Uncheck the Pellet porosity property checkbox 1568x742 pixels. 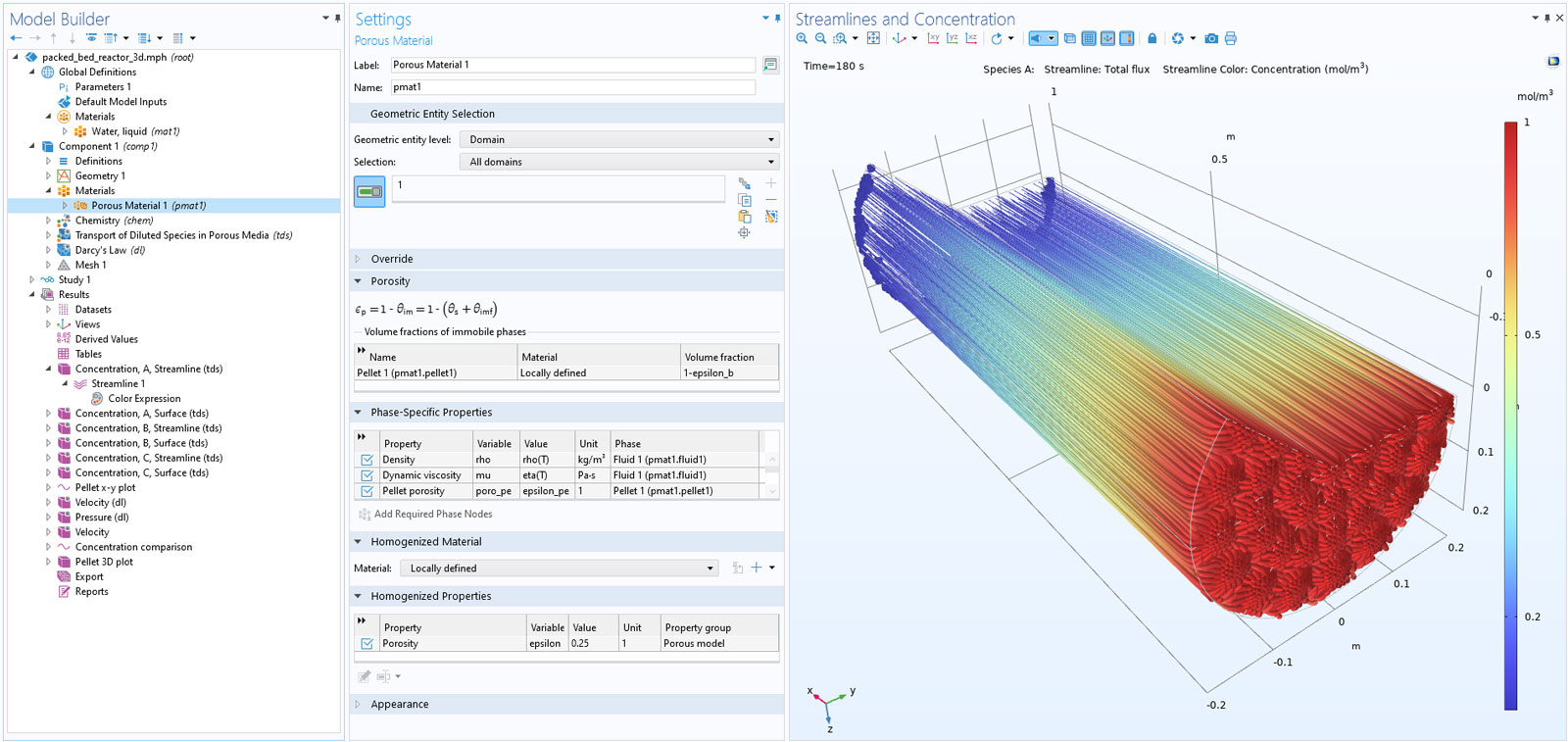click(x=367, y=491)
